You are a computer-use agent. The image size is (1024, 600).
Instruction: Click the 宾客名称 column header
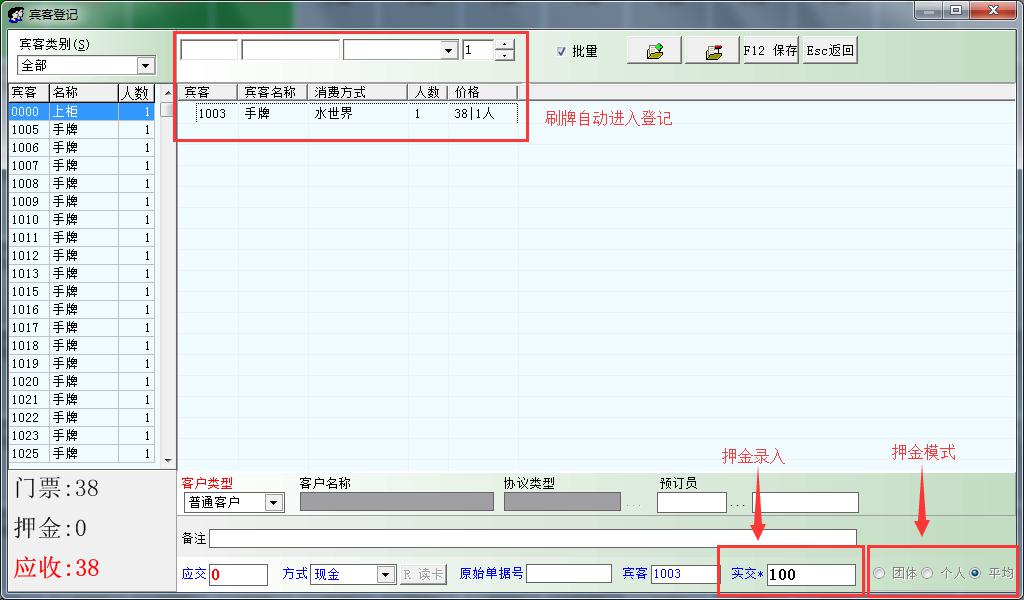[x=273, y=92]
